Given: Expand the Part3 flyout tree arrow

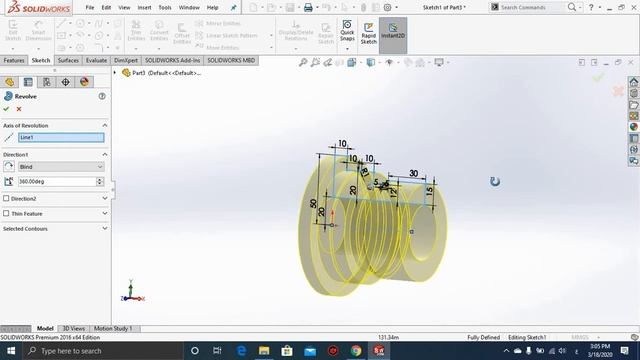Looking at the screenshot, I should pyautogui.click(x=115, y=73).
